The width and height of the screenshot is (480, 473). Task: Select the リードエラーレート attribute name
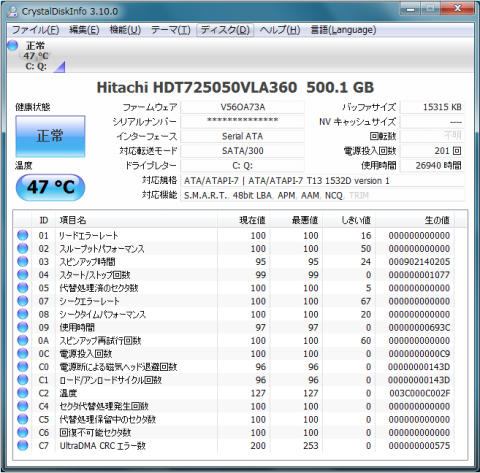88,236
